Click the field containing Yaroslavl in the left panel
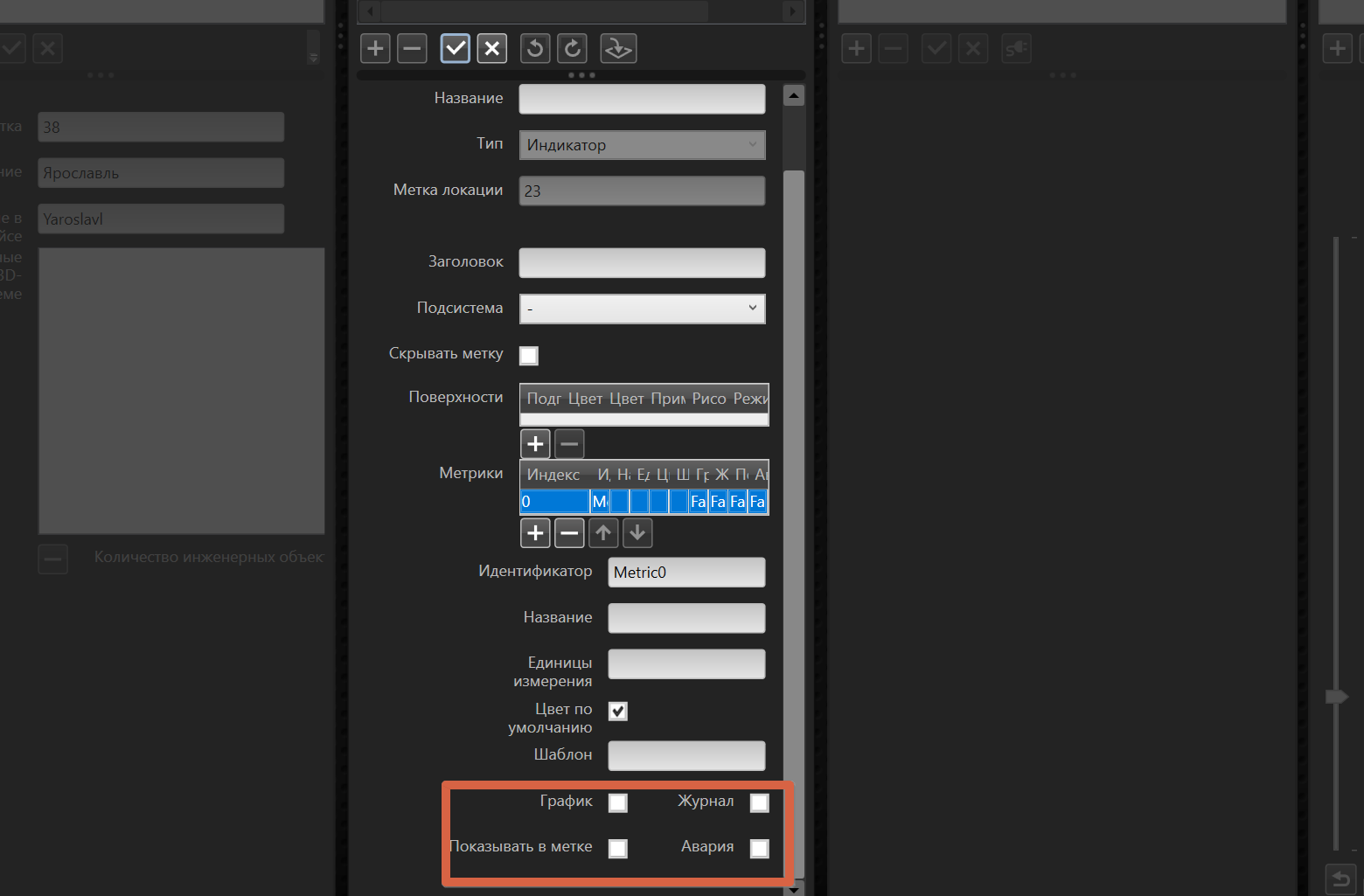Viewport: 1364px width, 896px height. click(x=161, y=219)
